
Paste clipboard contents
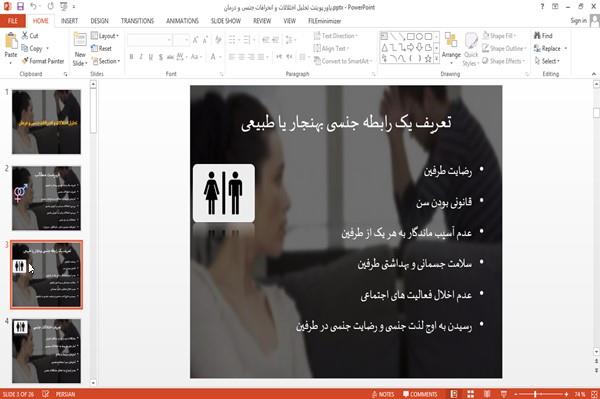coord(11,46)
